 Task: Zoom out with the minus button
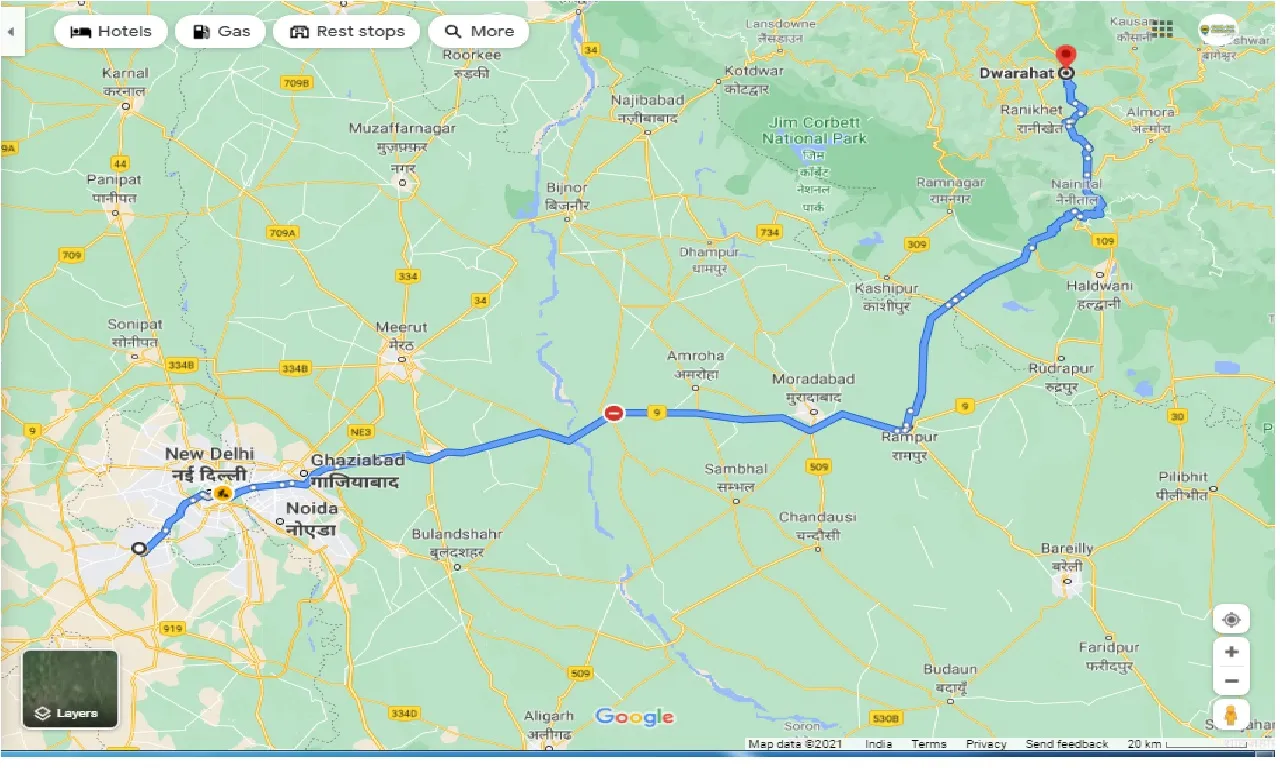click(x=1231, y=682)
